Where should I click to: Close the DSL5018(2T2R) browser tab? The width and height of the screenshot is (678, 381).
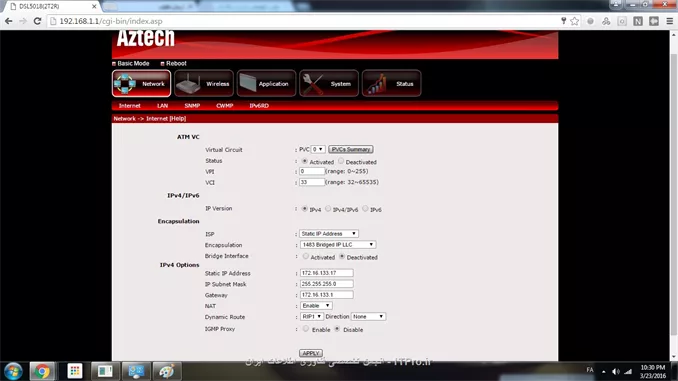coord(94,6)
